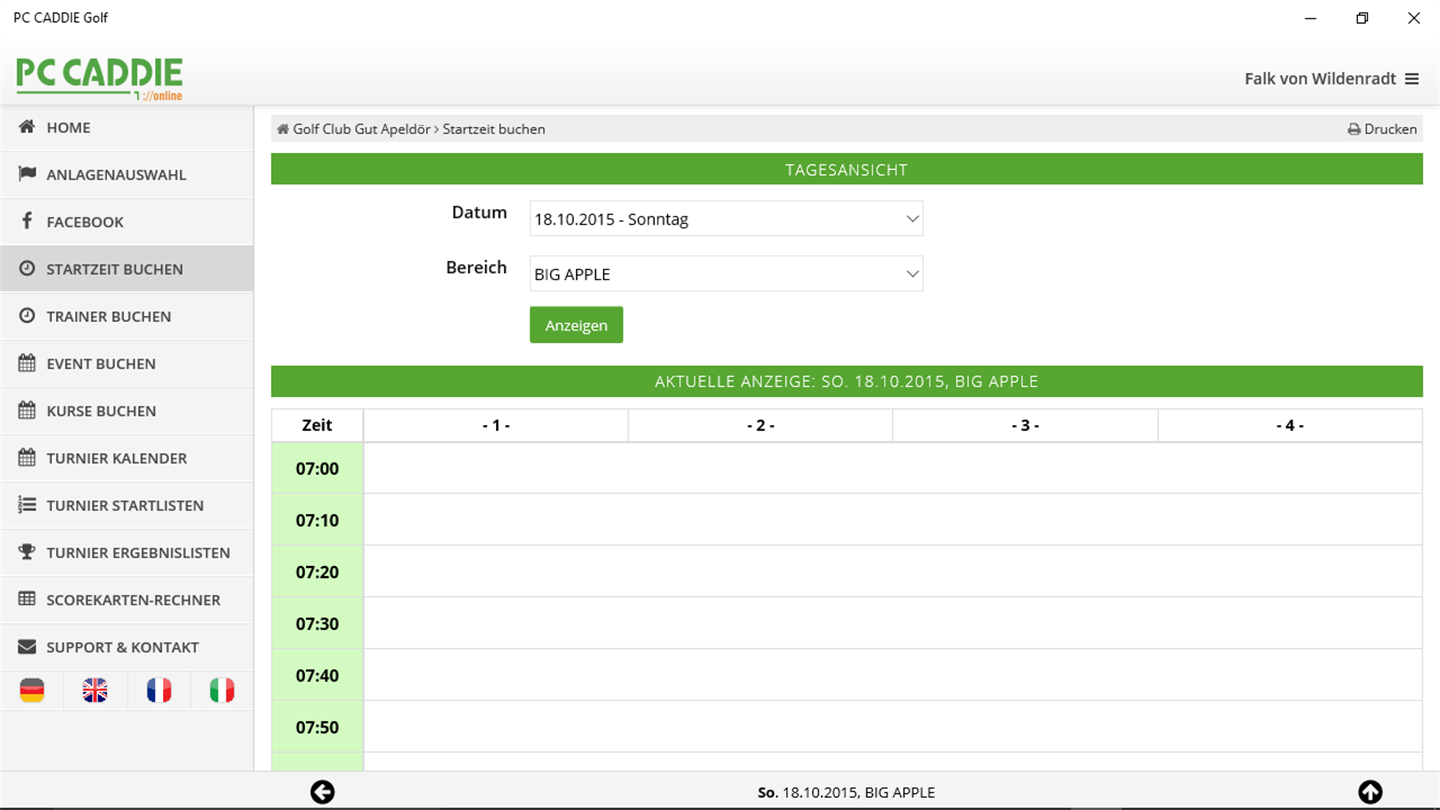Screen dimensions: 1440x810
Task: Click the left arrow at the bottom bar
Action: [x=322, y=792]
